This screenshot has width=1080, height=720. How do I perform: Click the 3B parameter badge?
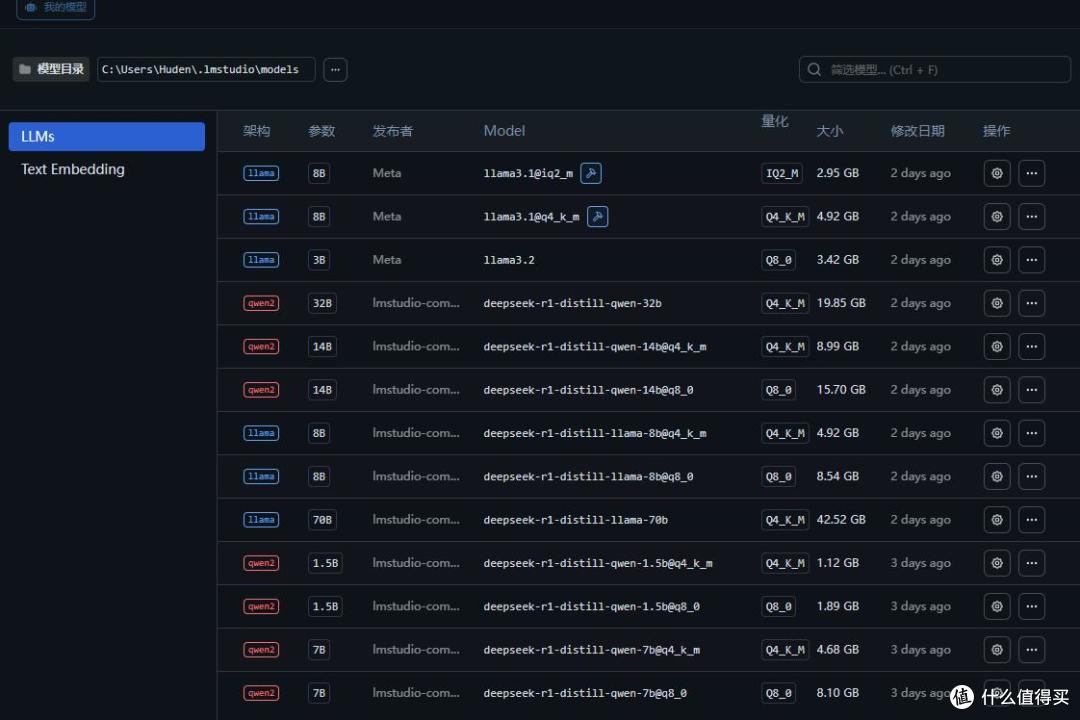pyautogui.click(x=319, y=260)
